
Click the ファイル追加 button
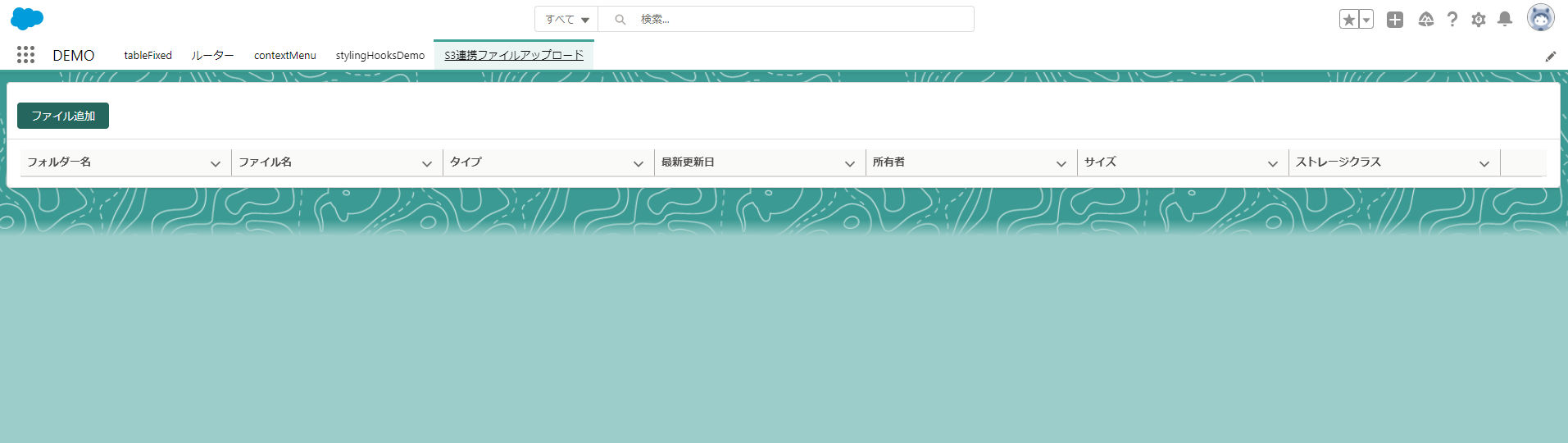[63, 116]
